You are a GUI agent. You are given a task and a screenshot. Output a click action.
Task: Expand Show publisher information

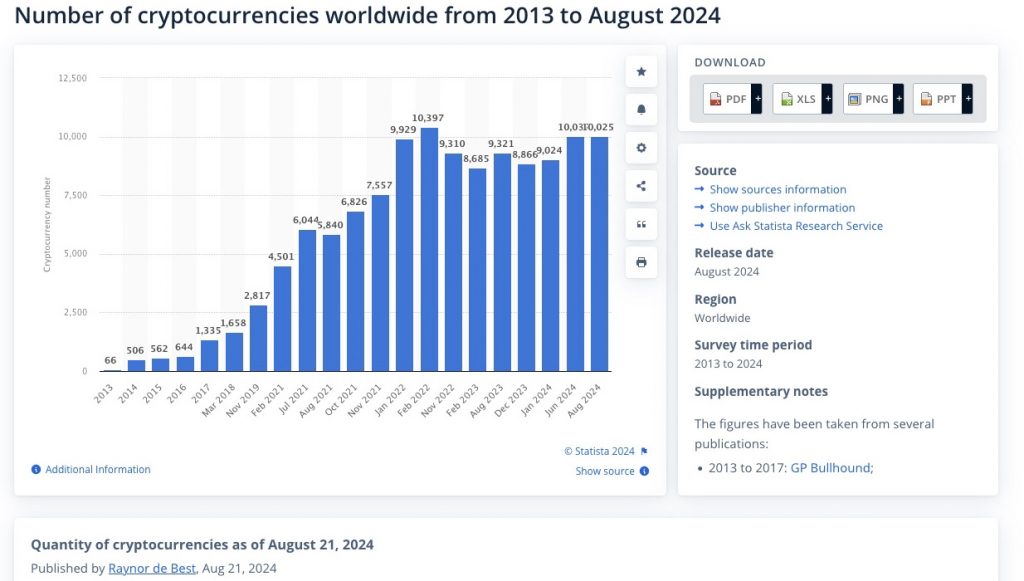[x=782, y=208]
